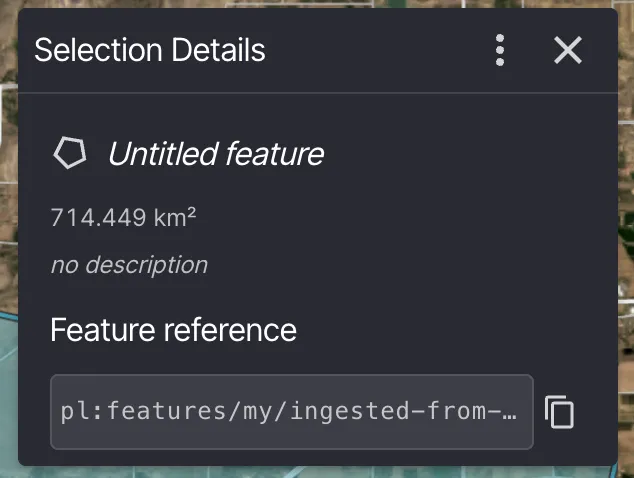Click the km² unit label
Image resolution: width=634 pixels, height=478 pixels.
coord(175,217)
